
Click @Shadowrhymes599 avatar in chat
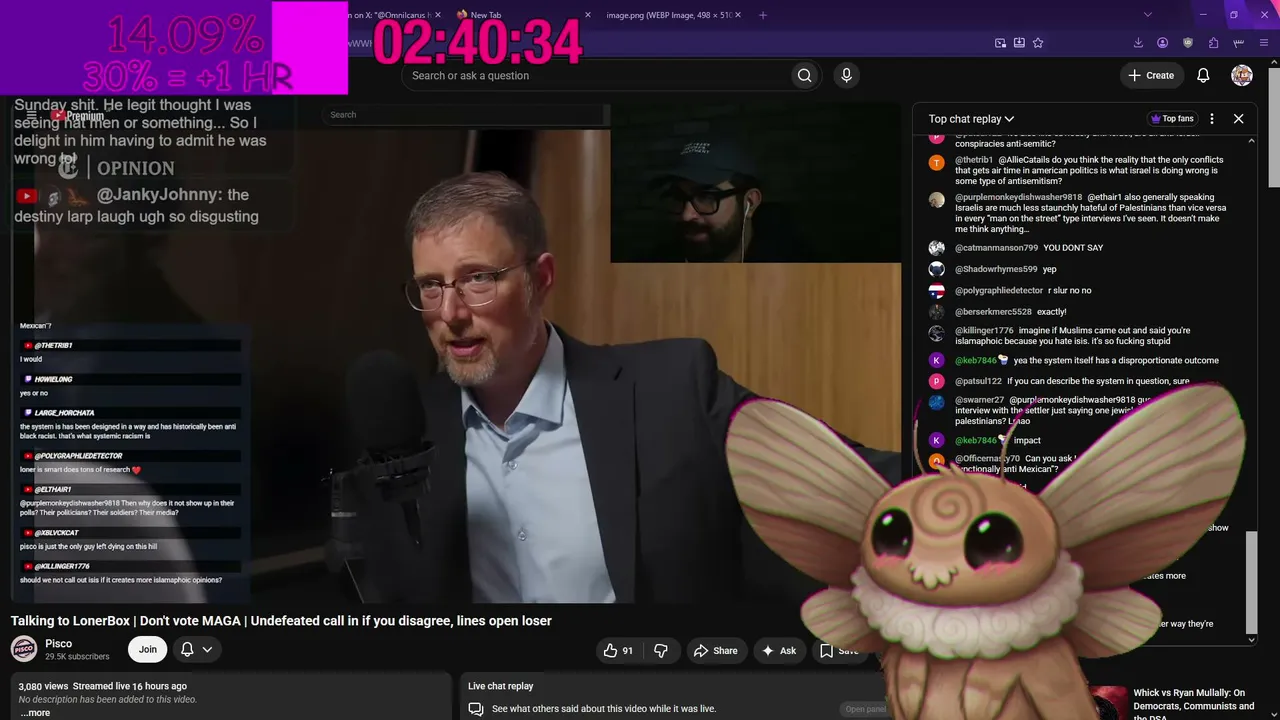tap(936, 269)
